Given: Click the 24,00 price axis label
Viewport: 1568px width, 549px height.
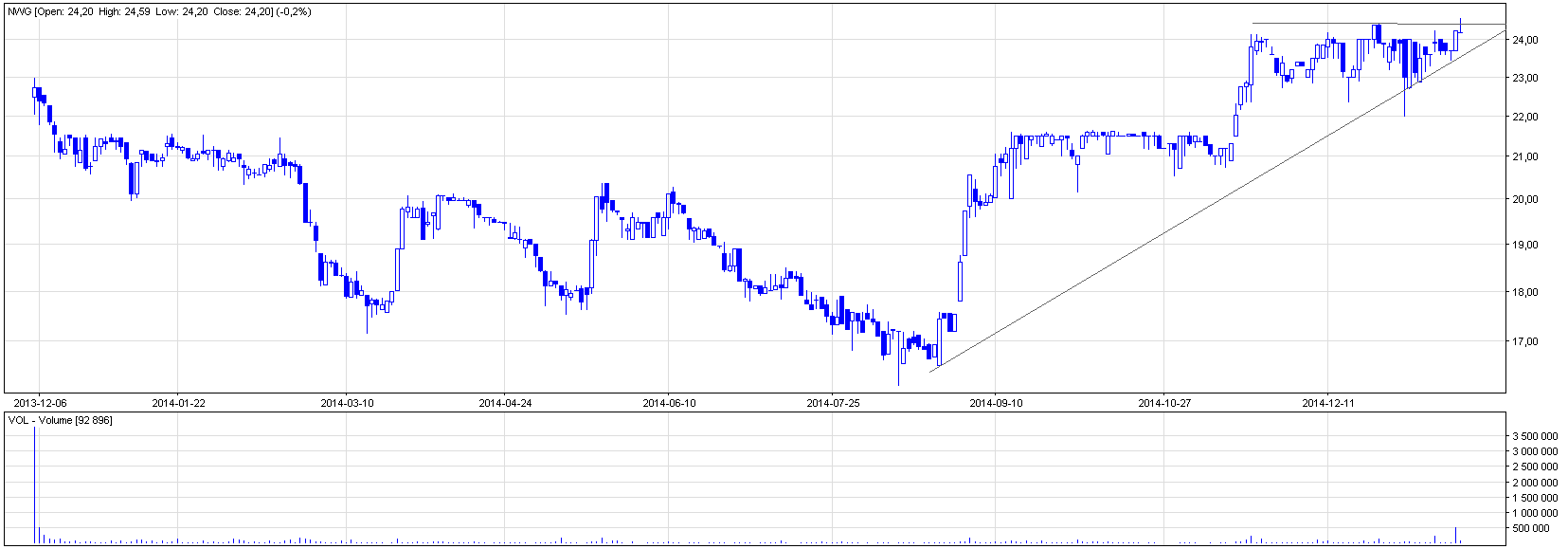Looking at the screenshot, I should click(1525, 40).
